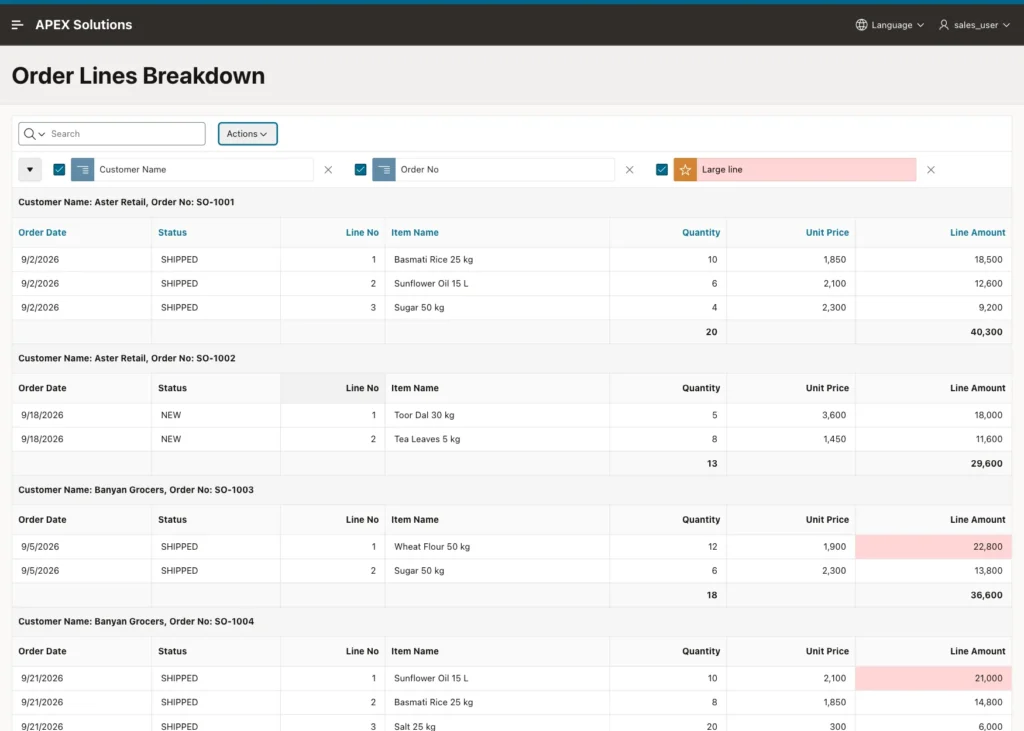Remove the Order No control break
Viewport: 1024px width, 731px height.
tap(630, 170)
